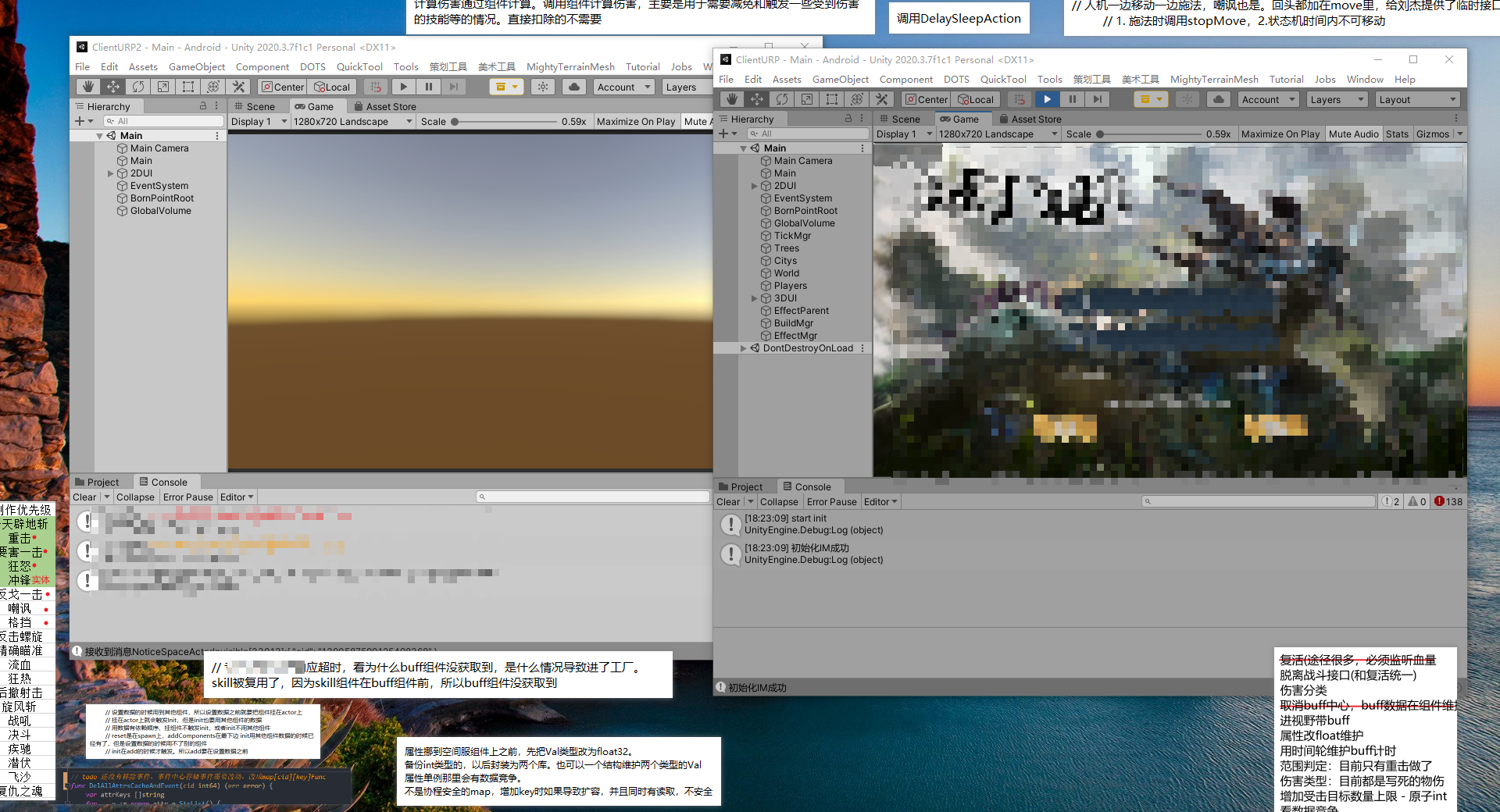The image size is (1500, 812).
Task: Click Pause button in ClientURP window
Action: [x=1073, y=99]
